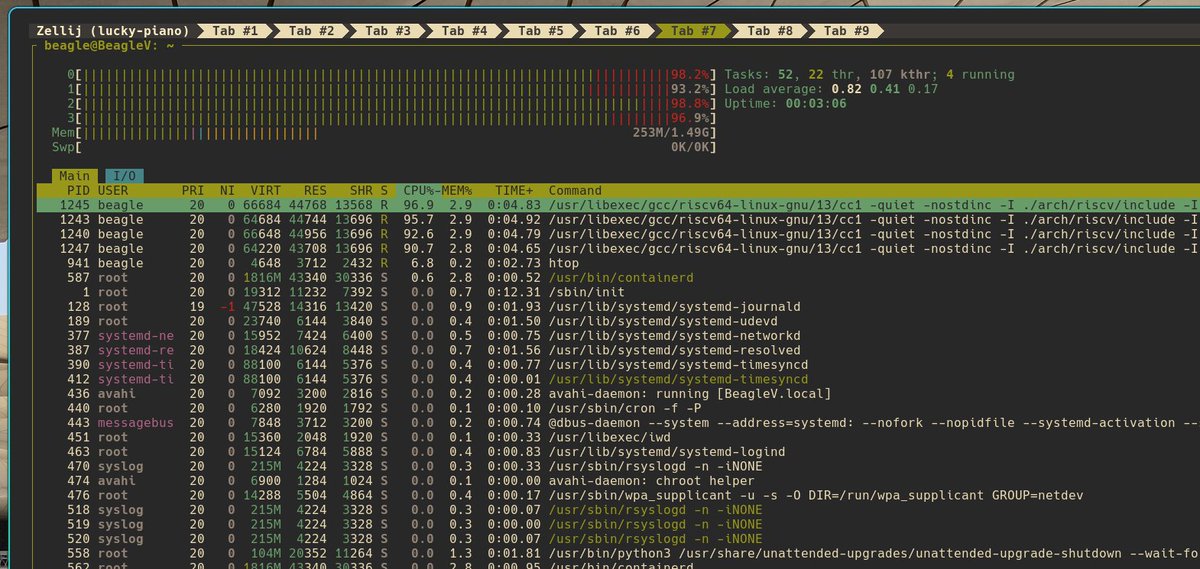Go to Zellij Tab #5
This screenshot has width=1200, height=569.
coord(541,31)
